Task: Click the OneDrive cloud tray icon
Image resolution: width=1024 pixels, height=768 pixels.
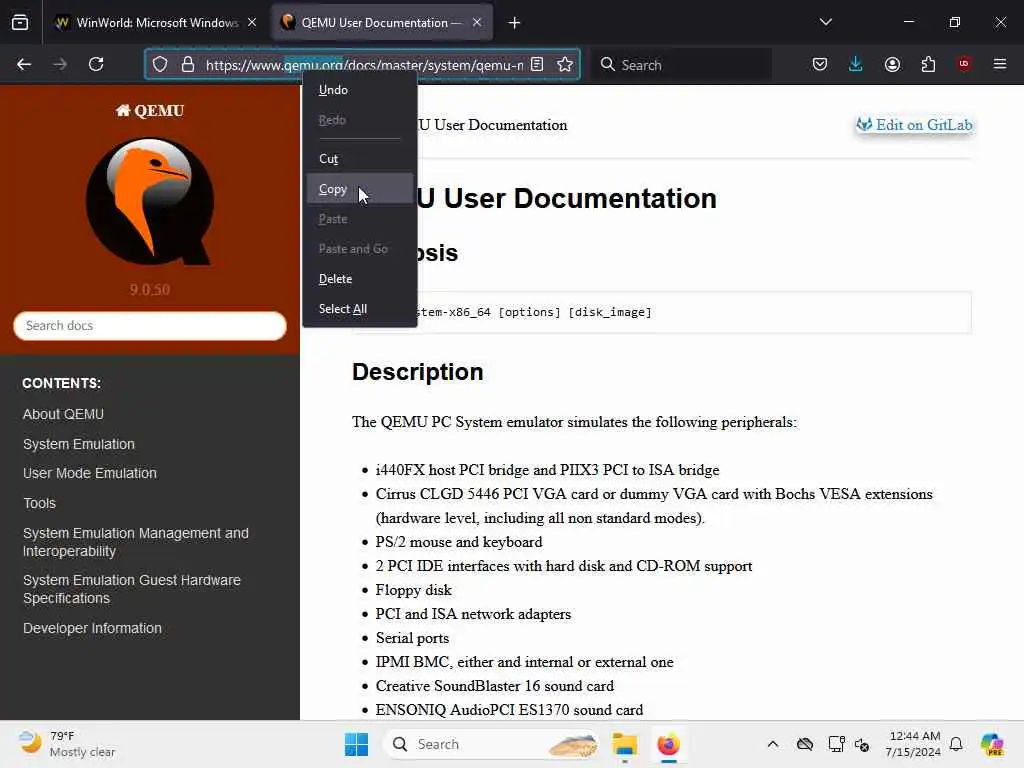Action: pyautogui.click(x=805, y=744)
